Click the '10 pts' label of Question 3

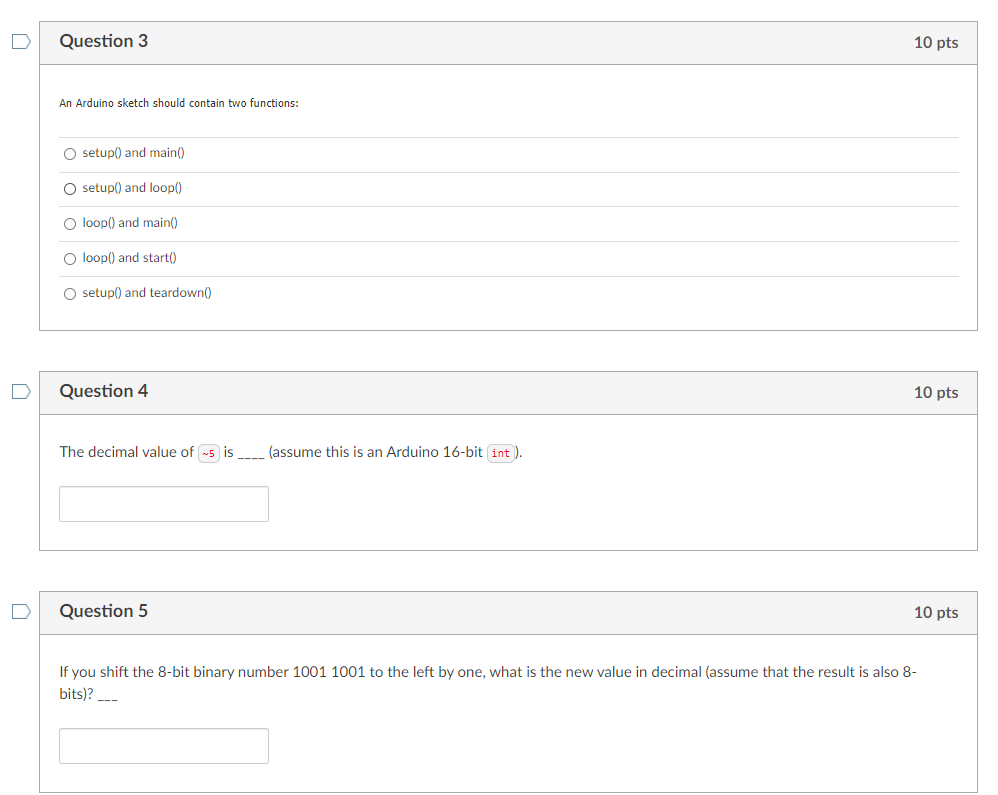(936, 43)
